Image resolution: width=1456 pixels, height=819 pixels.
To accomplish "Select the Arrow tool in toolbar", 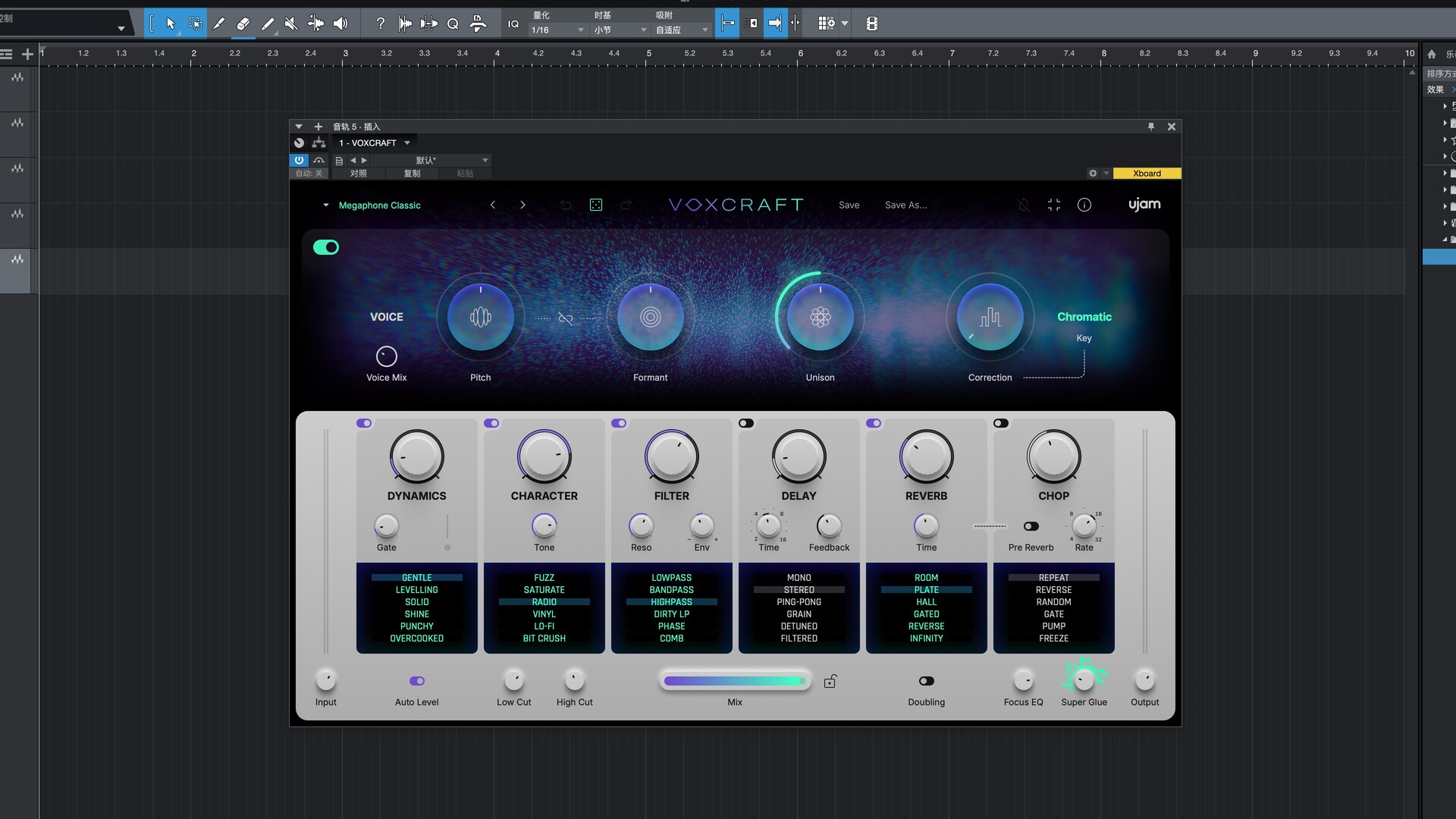I will [171, 24].
